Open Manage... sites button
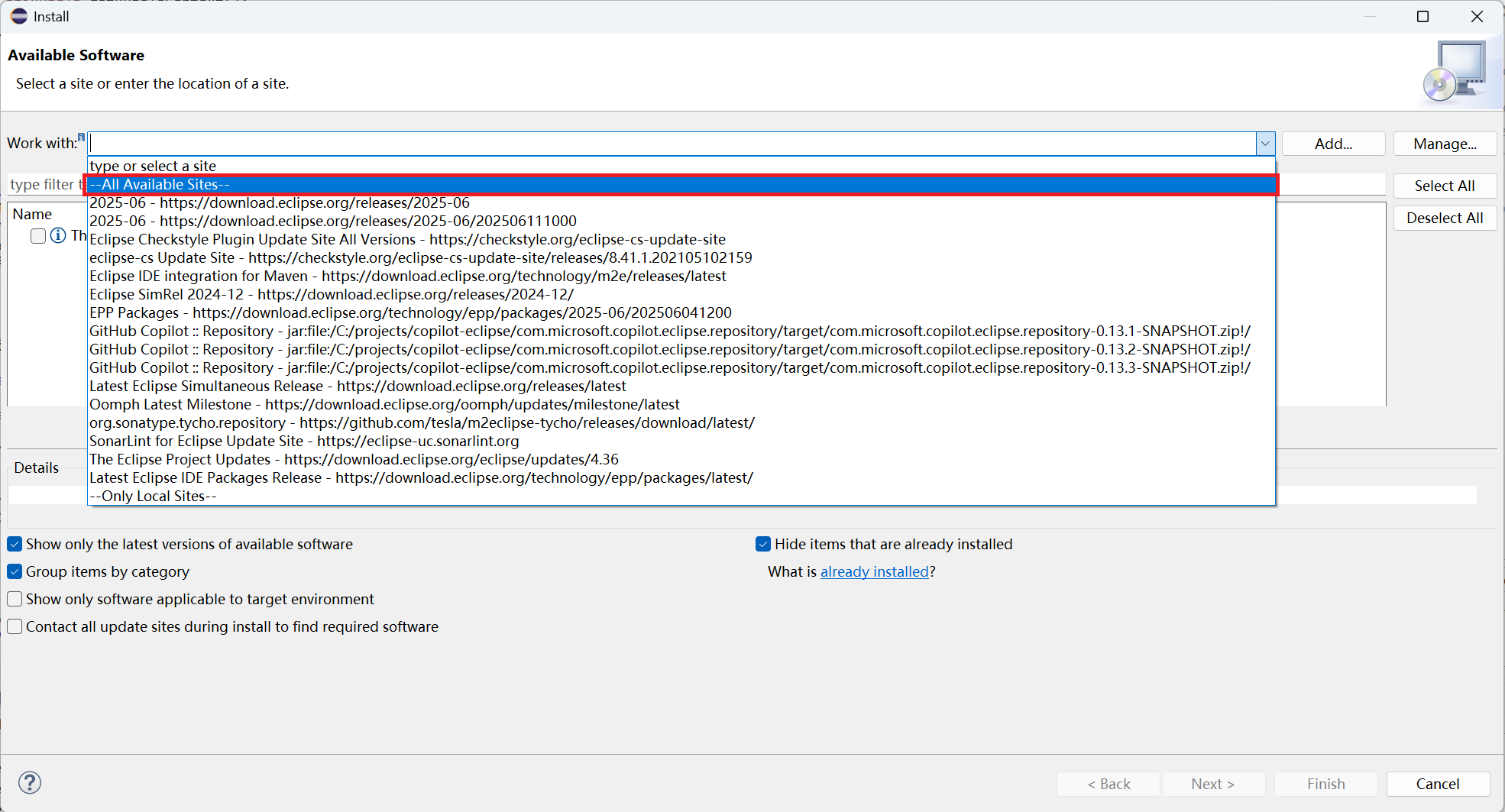Image resolution: width=1505 pixels, height=812 pixels. click(1445, 144)
